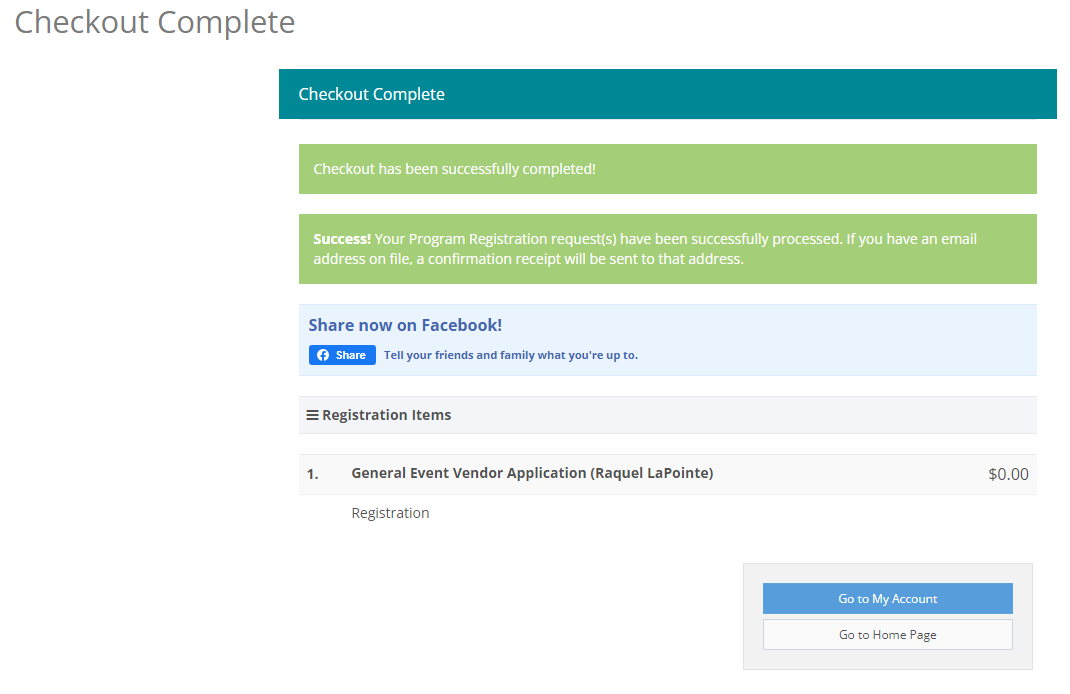Open the Go to Home Page button
Viewport: 1070px width, 694px height.
pyautogui.click(x=887, y=635)
